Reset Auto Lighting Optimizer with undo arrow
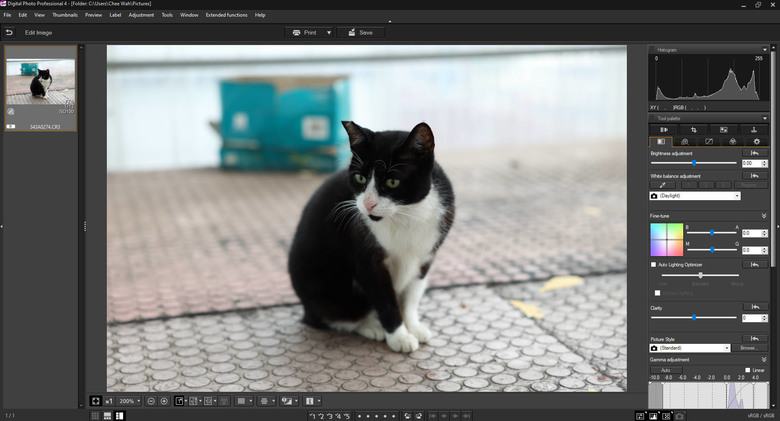The height and width of the screenshot is (421, 780). 755,264
